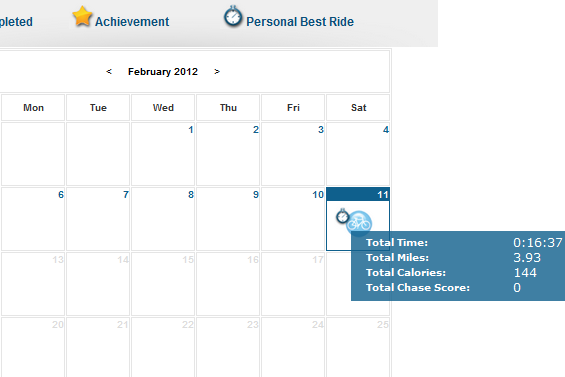565x377 pixels.
Task: Click the small stopwatch icon on February 11
Action: (x=342, y=216)
